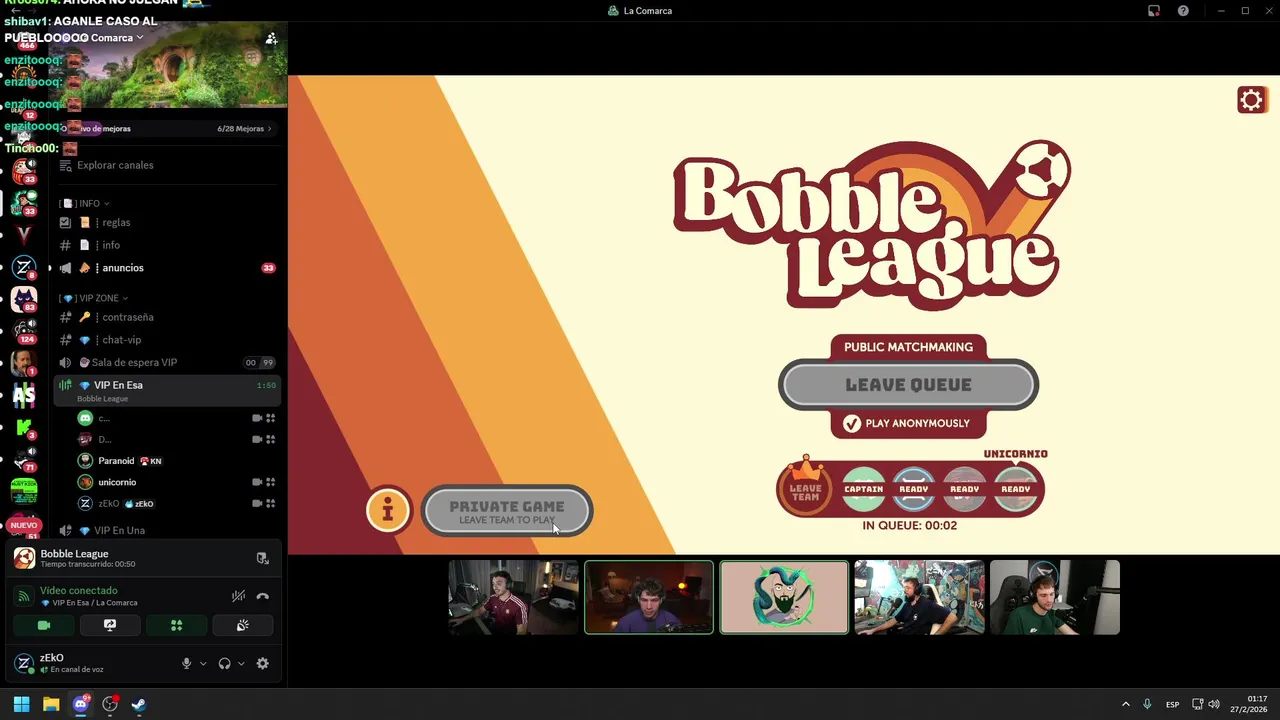
Task: Select the Z server icon with 8 badge
Action: point(24,267)
